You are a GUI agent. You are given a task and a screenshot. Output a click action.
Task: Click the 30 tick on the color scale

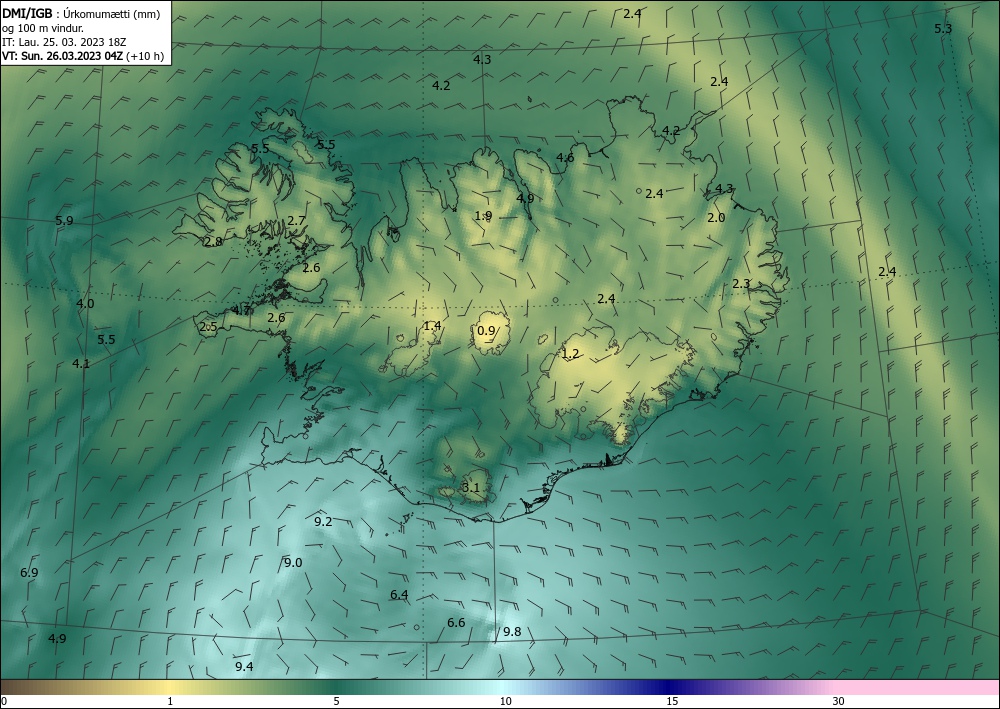839,701
